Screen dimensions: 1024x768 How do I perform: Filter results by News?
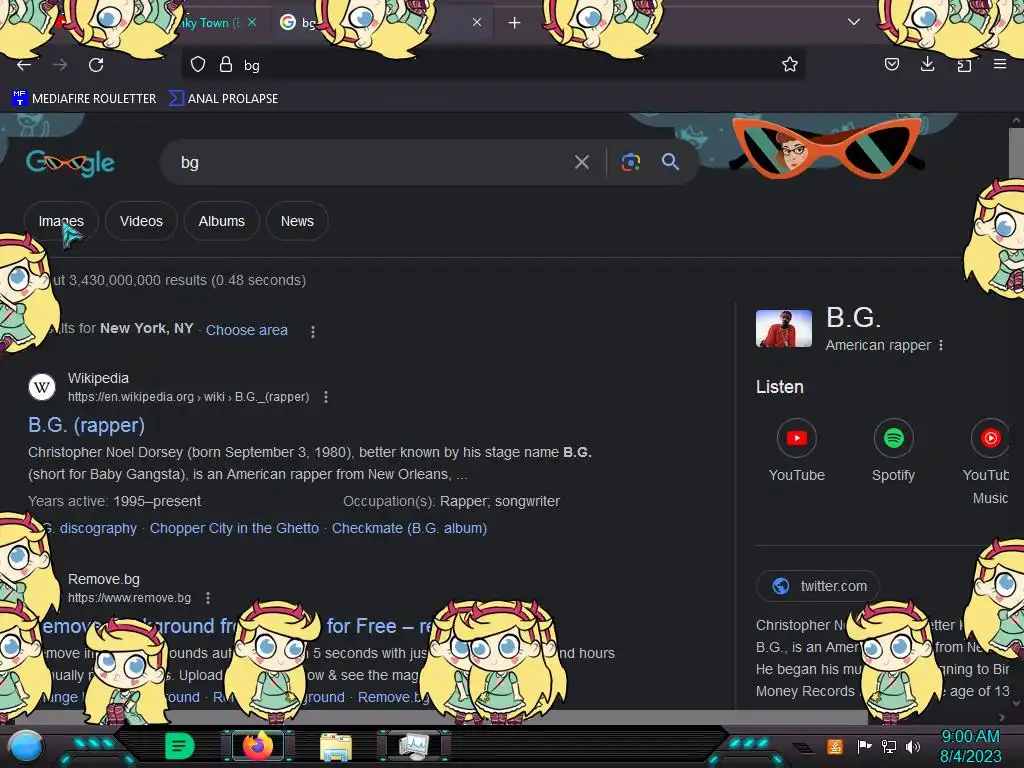coord(297,221)
